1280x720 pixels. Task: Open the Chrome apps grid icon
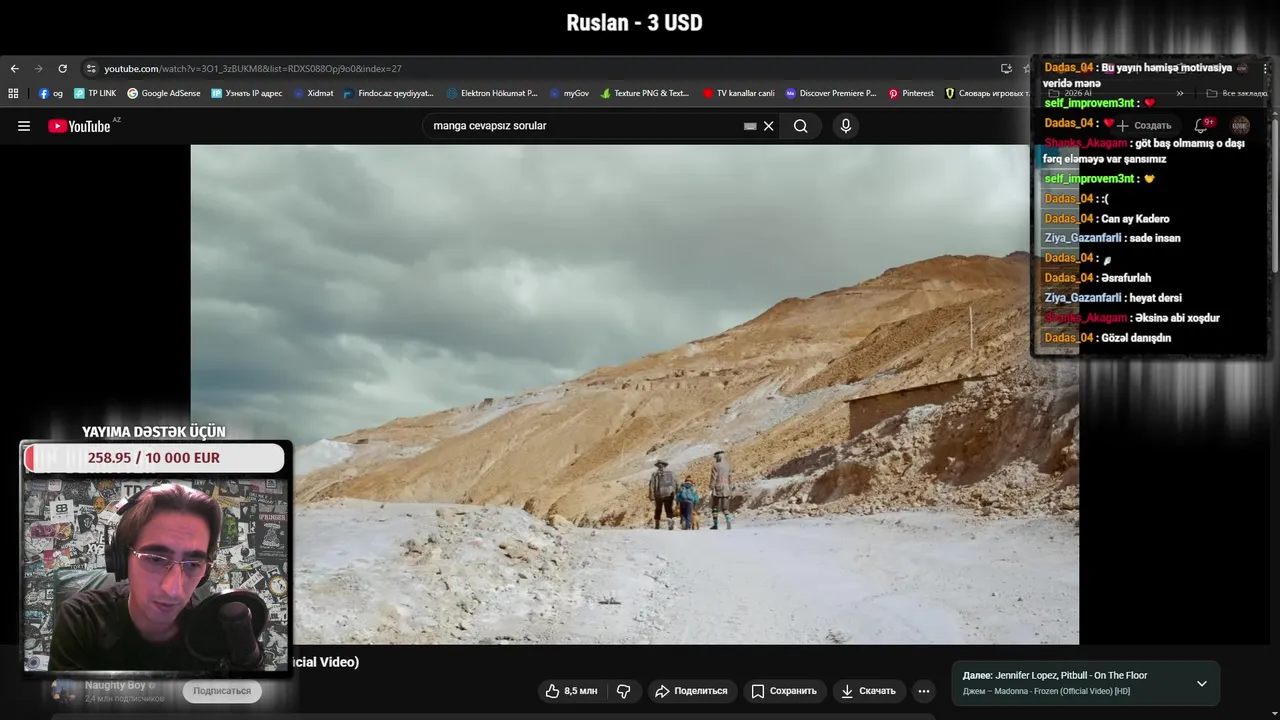(13, 93)
